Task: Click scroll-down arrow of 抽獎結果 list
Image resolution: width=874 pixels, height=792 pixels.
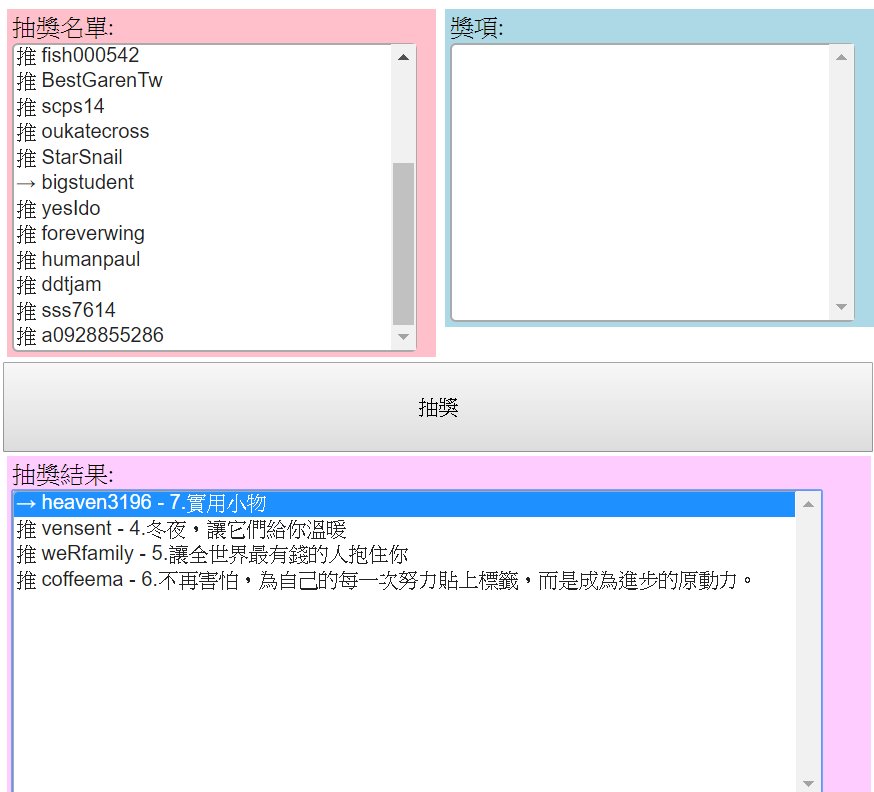Action: click(x=808, y=784)
